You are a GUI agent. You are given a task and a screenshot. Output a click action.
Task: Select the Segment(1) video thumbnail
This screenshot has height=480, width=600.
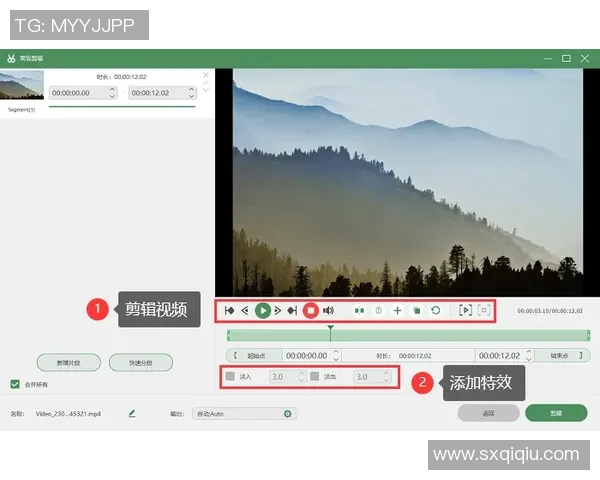[21, 87]
